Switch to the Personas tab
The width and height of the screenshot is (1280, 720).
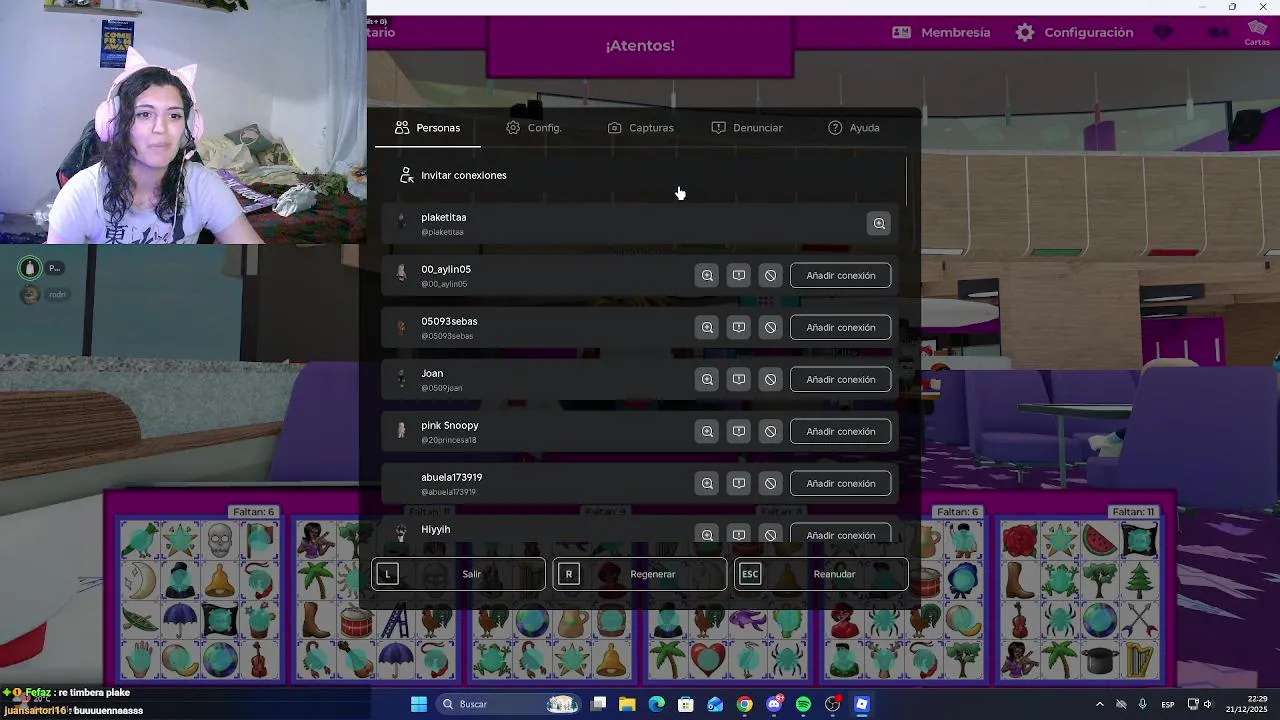click(428, 128)
